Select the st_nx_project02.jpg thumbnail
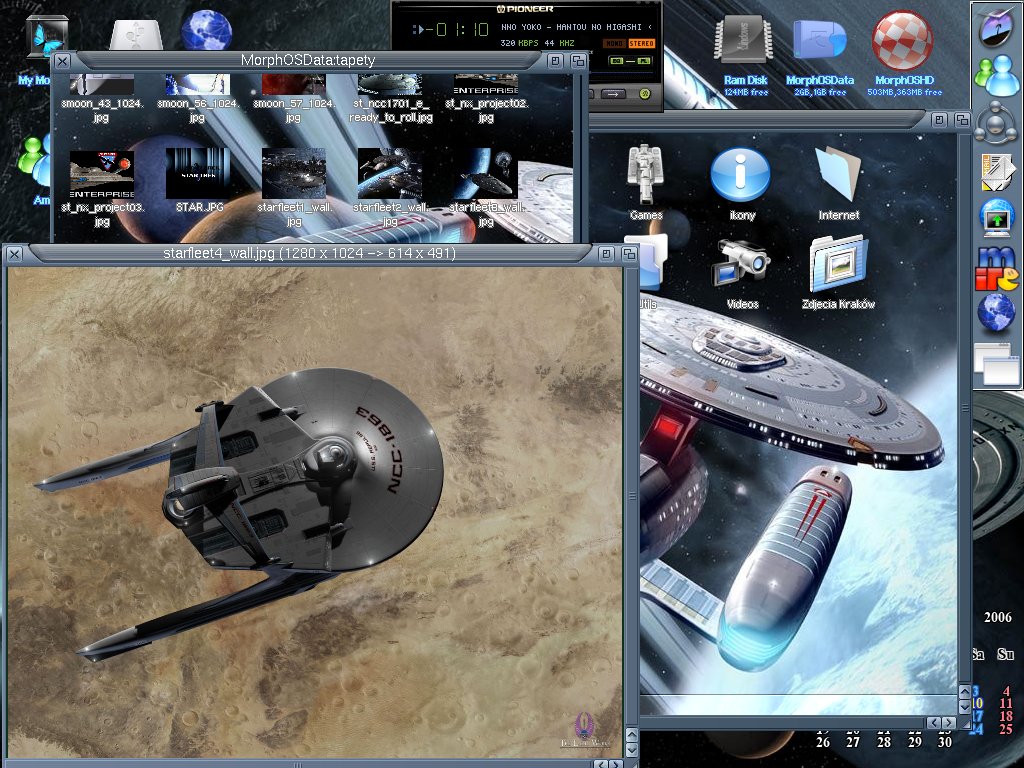Image resolution: width=1024 pixels, height=768 pixels. point(486,85)
